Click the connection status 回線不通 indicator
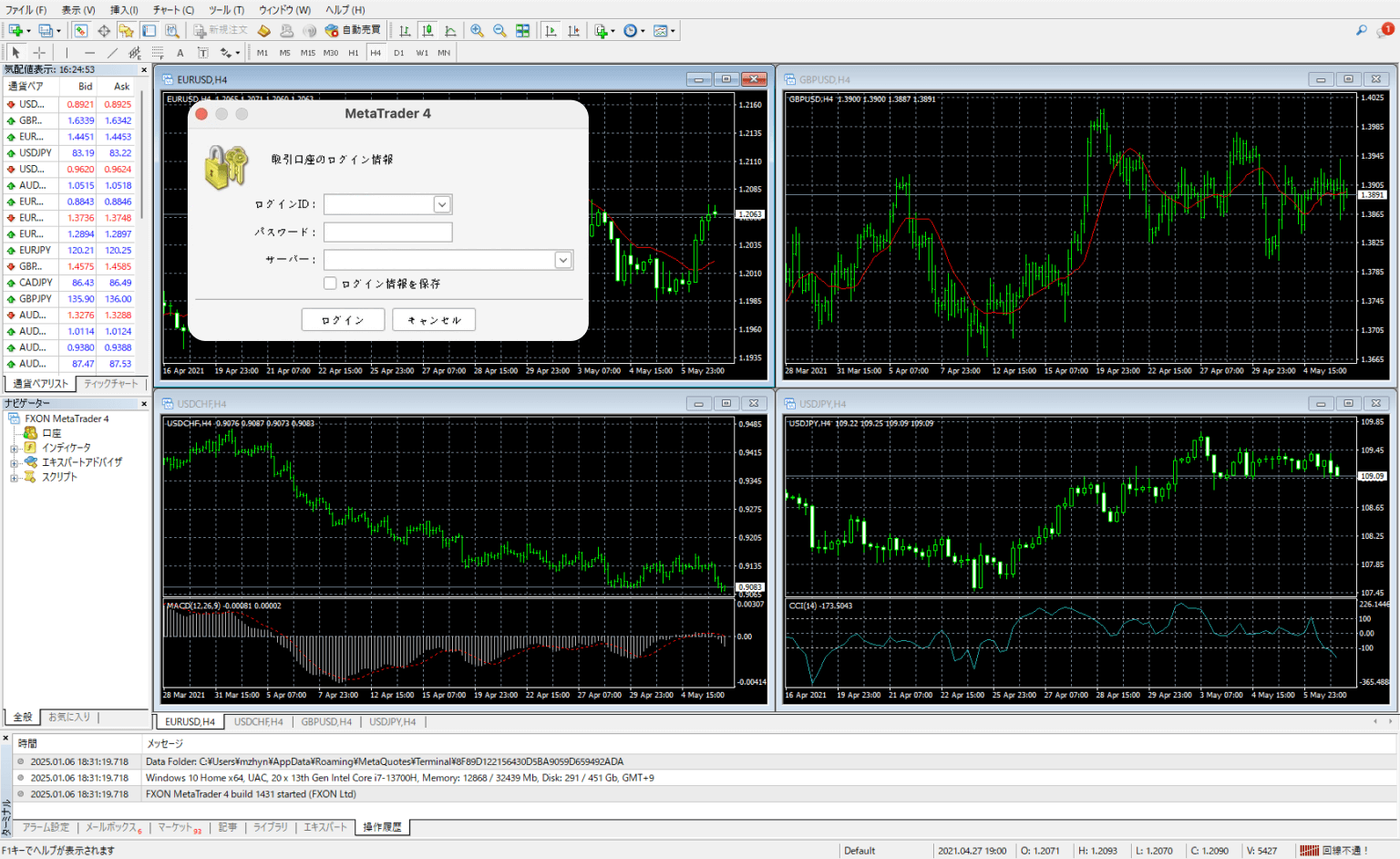Viewport: 1400px width, 859px height. pyautogui.click(x=1335, y=850)
